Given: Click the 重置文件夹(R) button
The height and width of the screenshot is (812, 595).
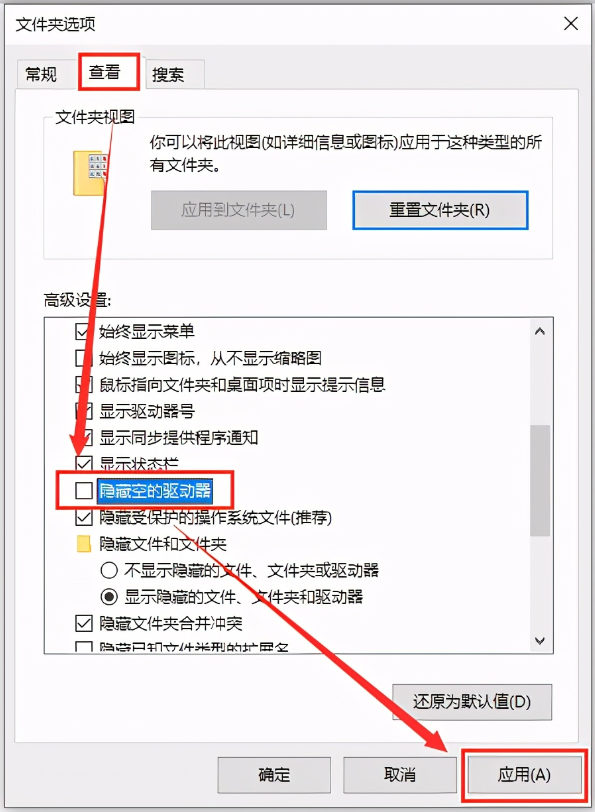Looking at the screenshot, I should point(440,210).
